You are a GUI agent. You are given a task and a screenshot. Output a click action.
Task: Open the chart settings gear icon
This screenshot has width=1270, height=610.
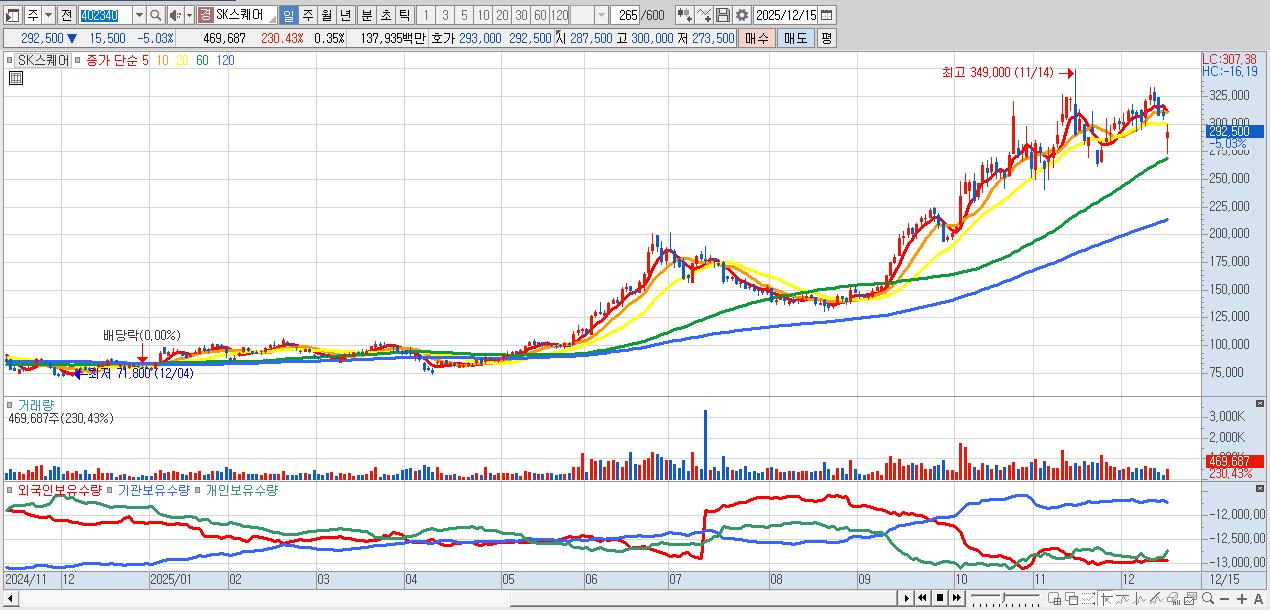click(x=742, y=15)
